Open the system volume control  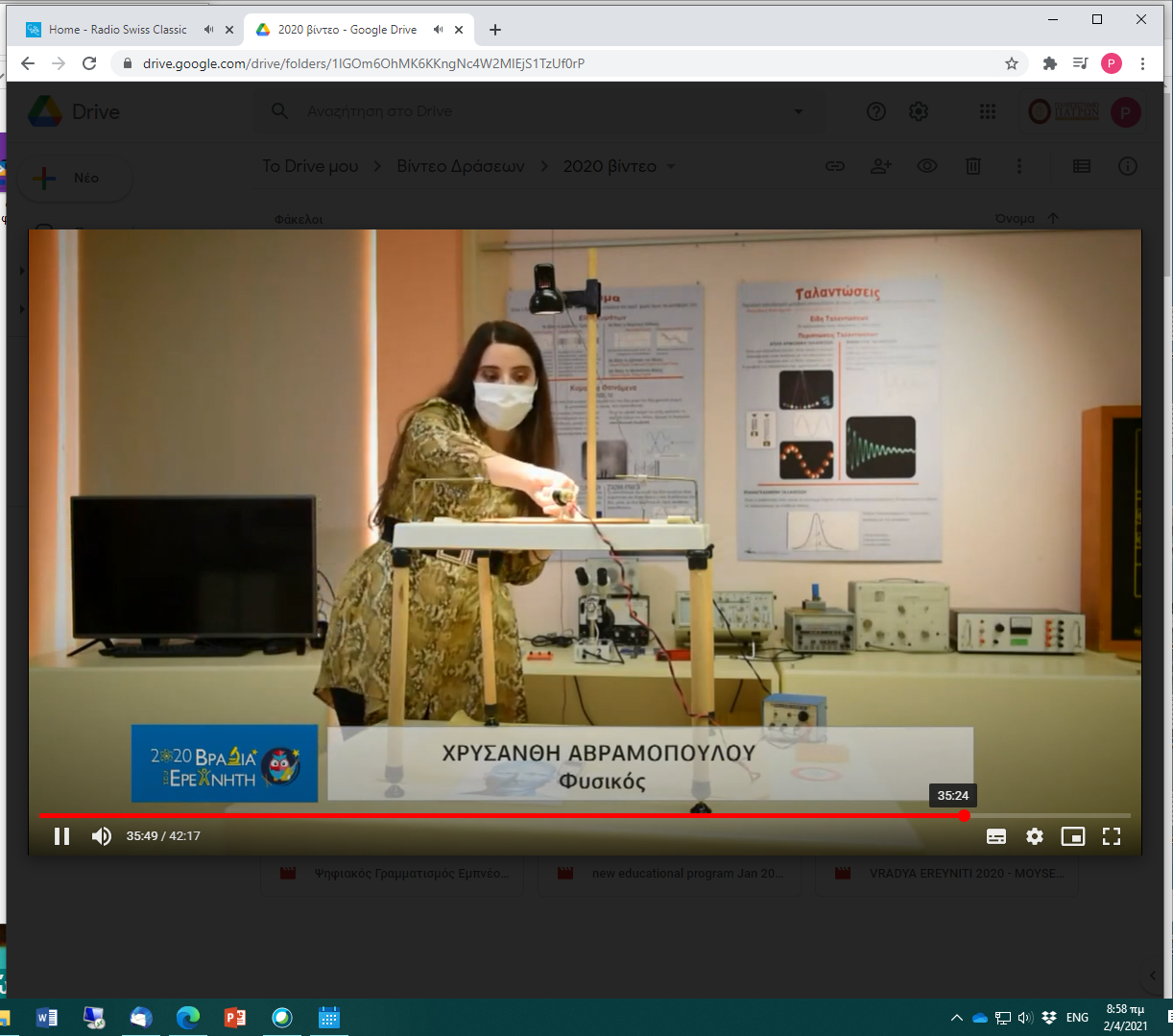(x=1026, y=1018)
